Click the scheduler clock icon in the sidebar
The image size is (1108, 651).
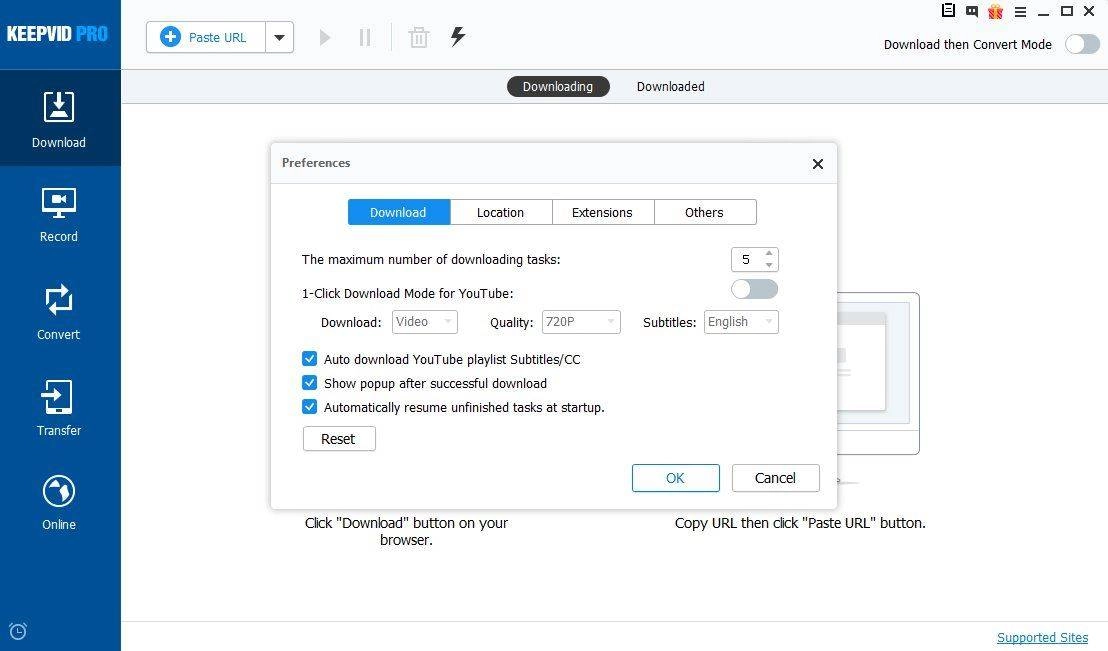18,631
